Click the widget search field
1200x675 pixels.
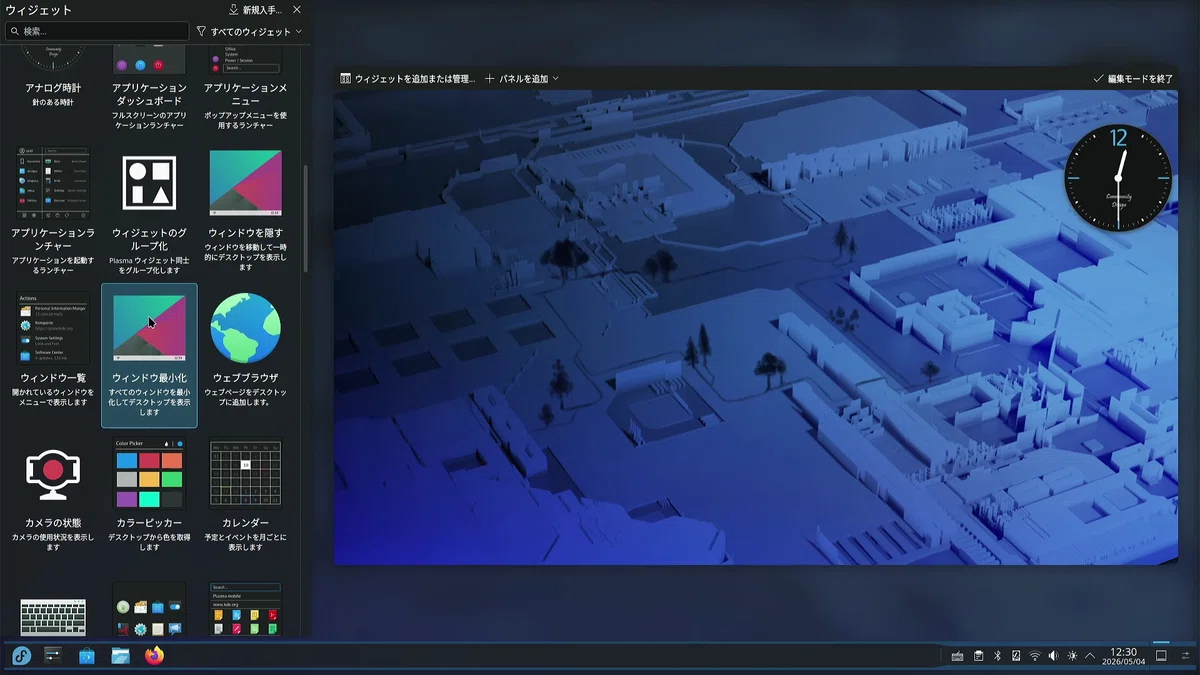(97, 32)
